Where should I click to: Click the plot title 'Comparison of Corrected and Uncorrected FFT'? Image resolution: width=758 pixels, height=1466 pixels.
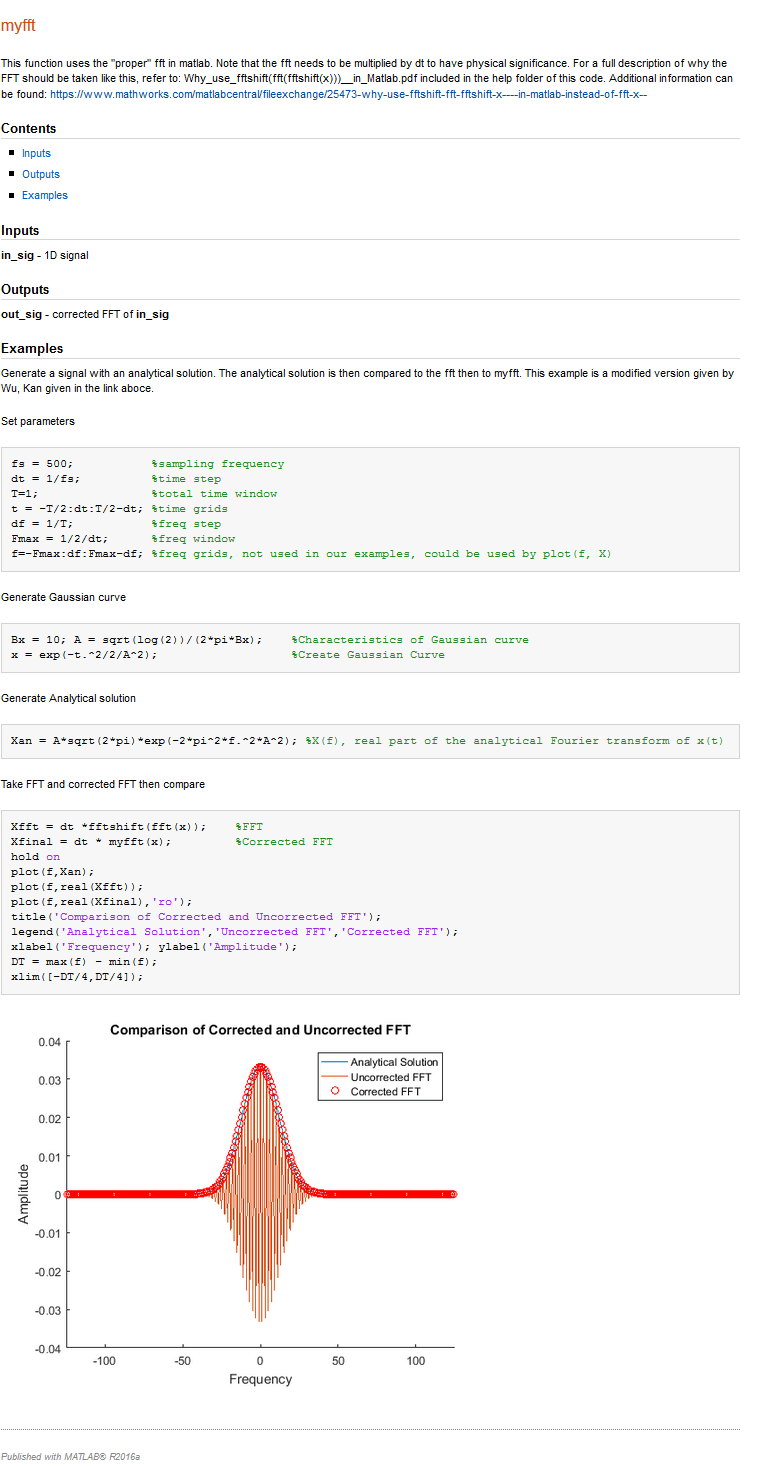point(260,1030)
